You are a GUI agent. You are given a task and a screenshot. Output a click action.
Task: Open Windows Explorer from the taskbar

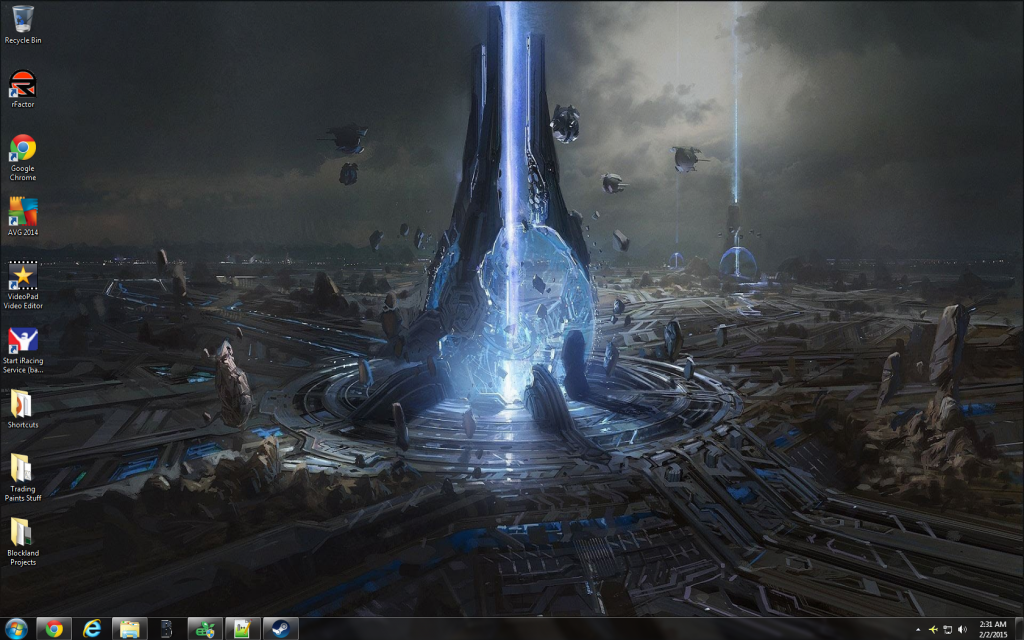(129, 629)
